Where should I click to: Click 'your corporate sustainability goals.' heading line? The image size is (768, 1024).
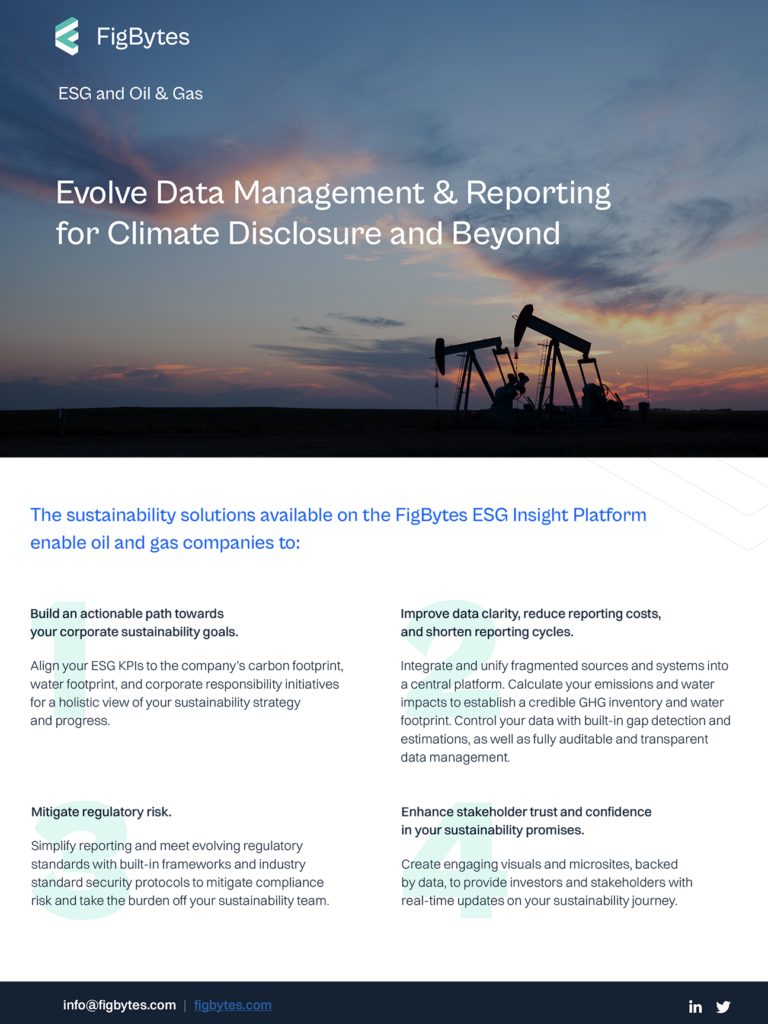(135, 632)
